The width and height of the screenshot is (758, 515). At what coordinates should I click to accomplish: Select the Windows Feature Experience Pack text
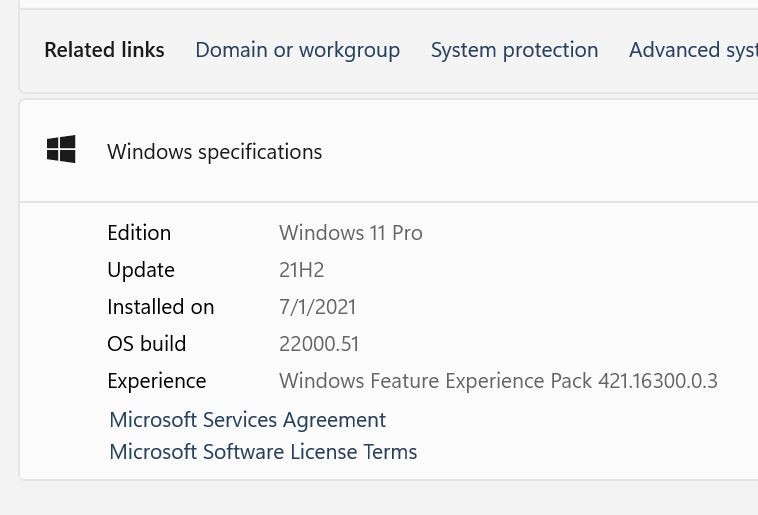pos(435,381)
